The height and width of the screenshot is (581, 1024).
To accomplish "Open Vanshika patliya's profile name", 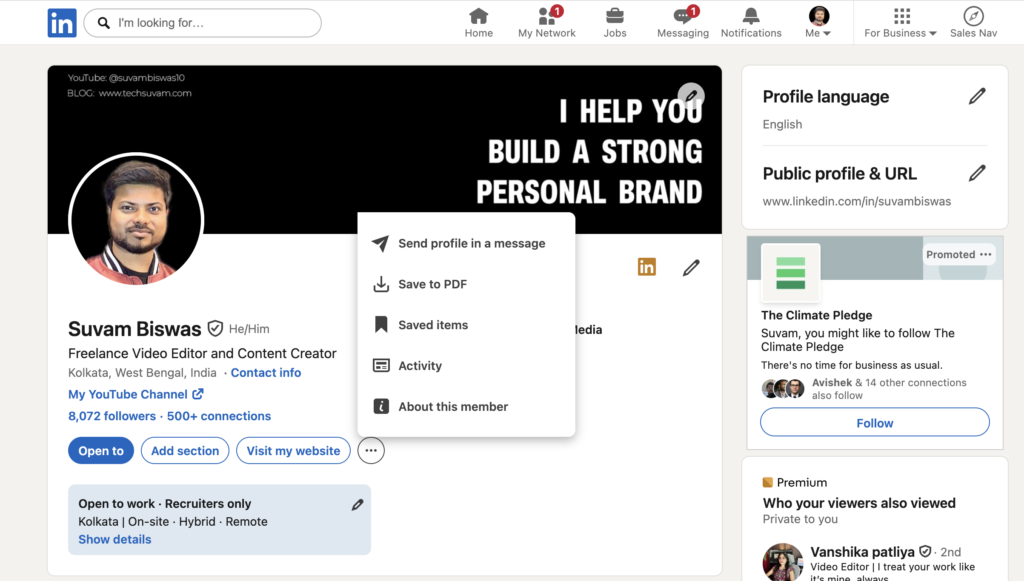I will pyautogui.click(x=862, y=552).
